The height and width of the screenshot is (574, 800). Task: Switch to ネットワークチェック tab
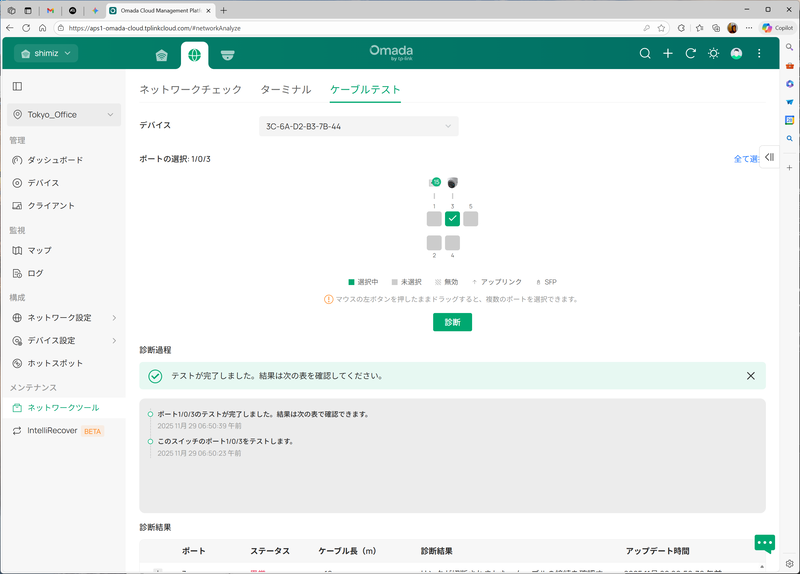click(x=191, y=89)
